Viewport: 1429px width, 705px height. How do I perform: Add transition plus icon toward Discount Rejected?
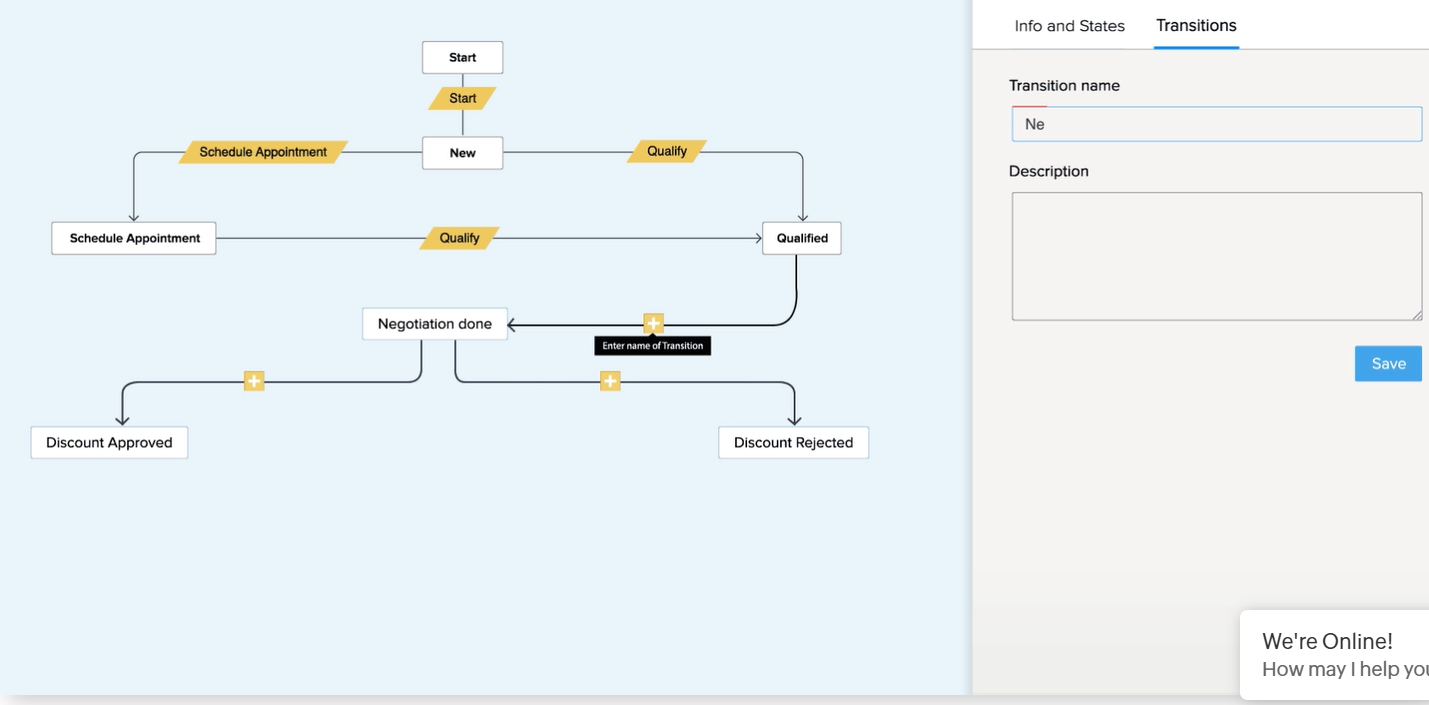(x=610, y=381)
